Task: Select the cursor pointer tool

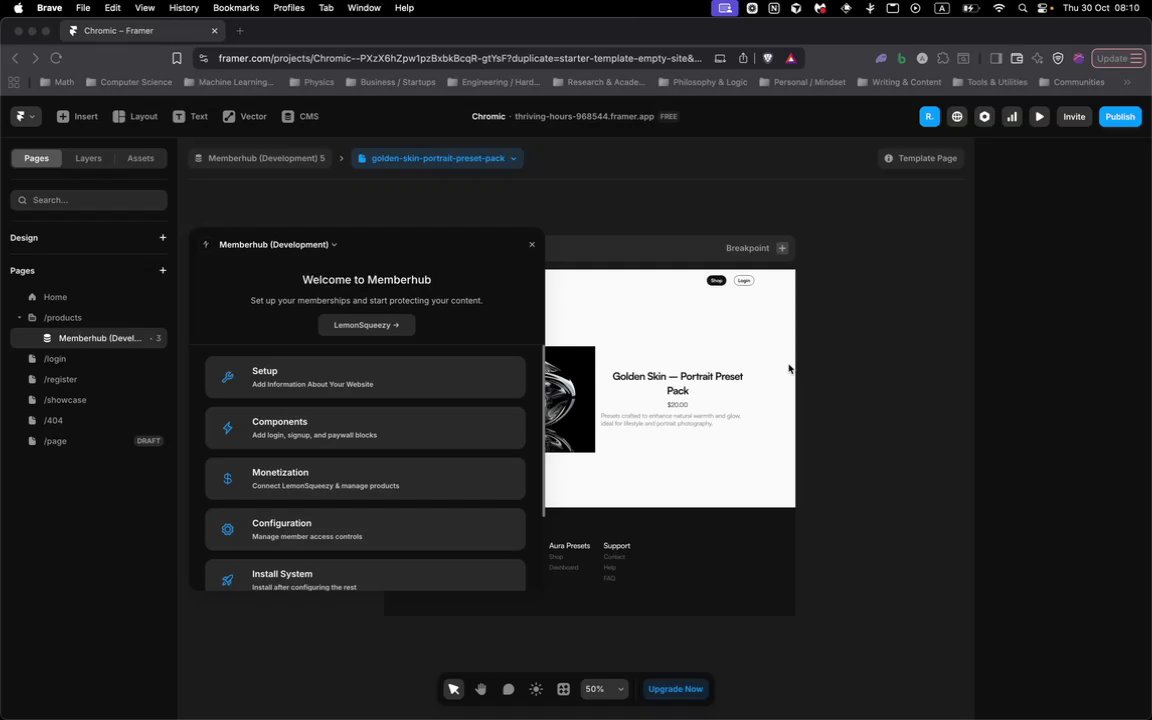Action: pos(453,689)
